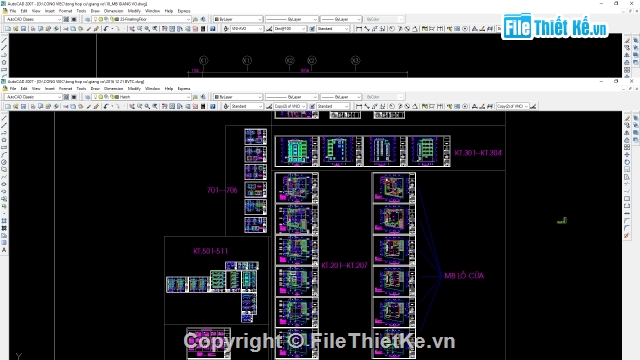Click the Center mark icon on dimension toolbar
Image resolution: width=640 pixels, height=360 pixels.
pos(465,107)
